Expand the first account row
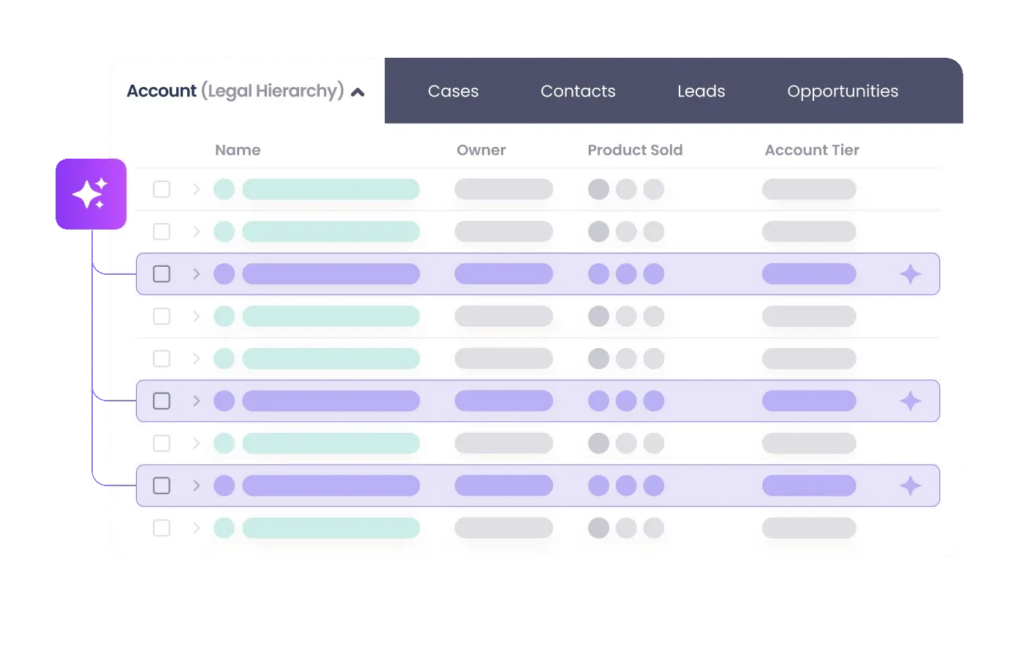The width and height of the screenshot is (1024, 658). [x=196, y=188]
